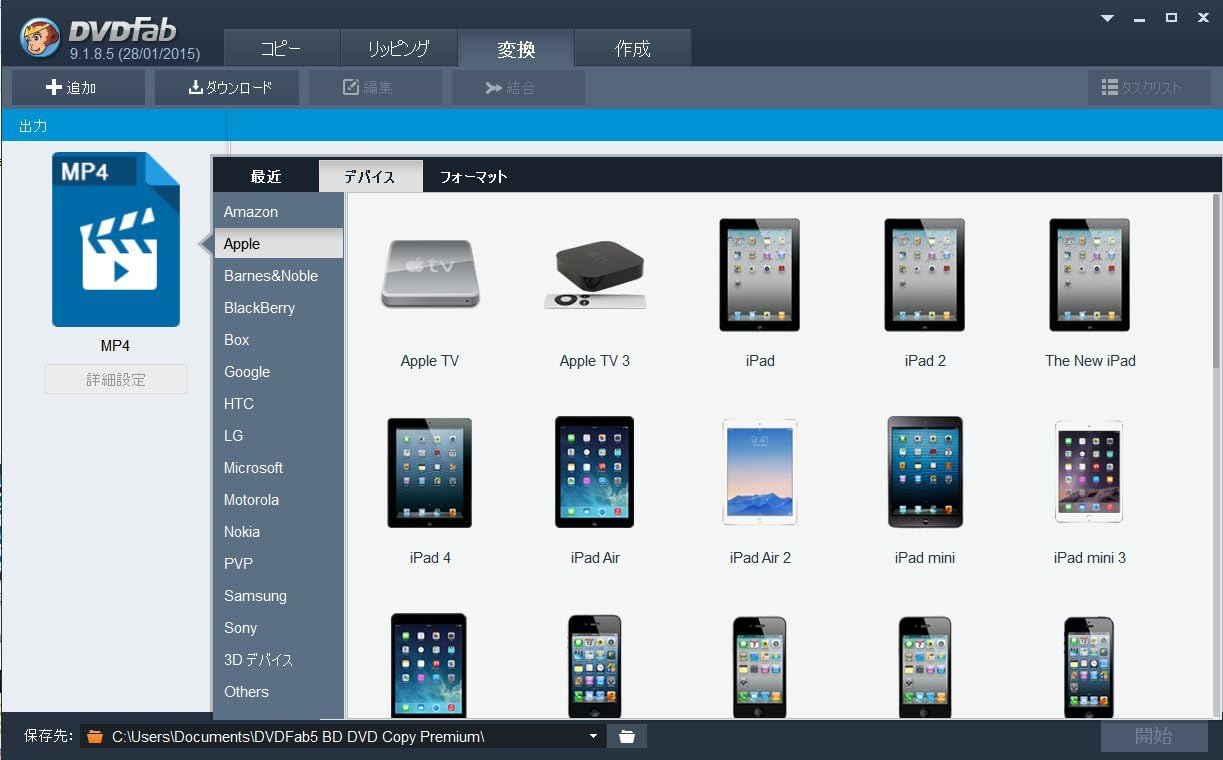This screenshot has height=760, width=1223.
Task: Click the 詳細設定 button
Action: coord(115,379)
